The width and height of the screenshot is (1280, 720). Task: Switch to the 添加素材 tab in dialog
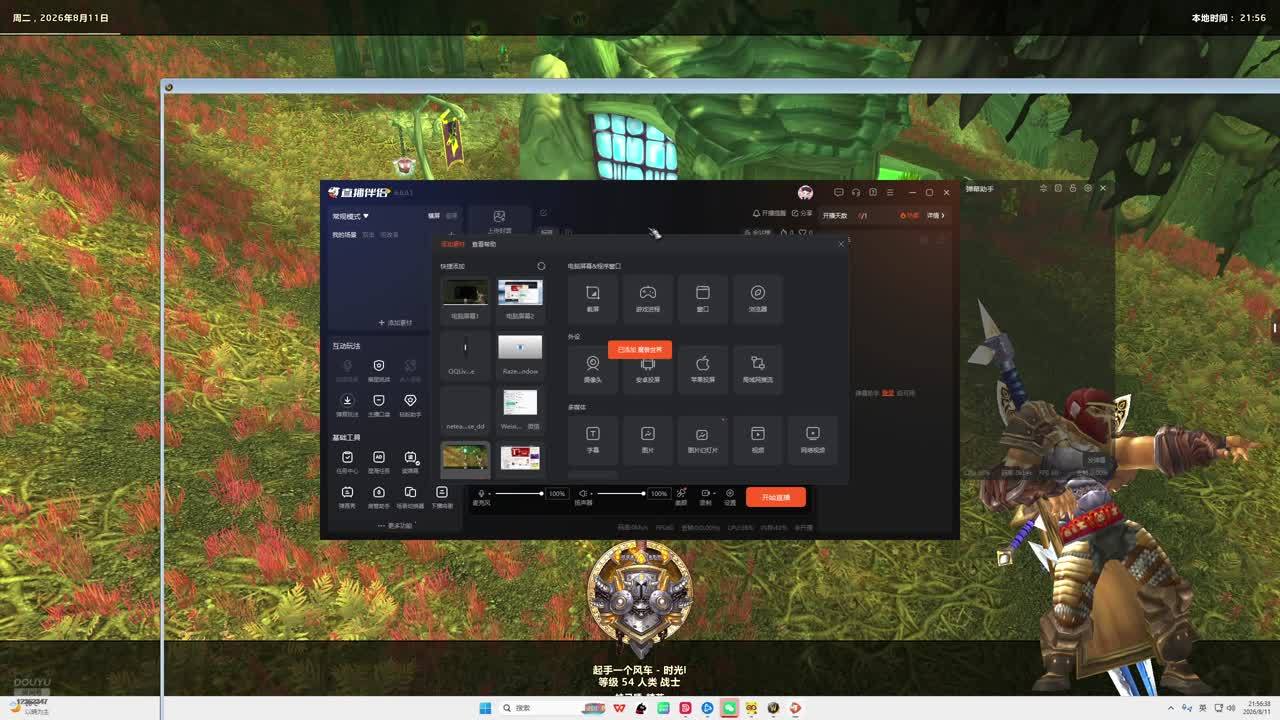tap(453, 244)
